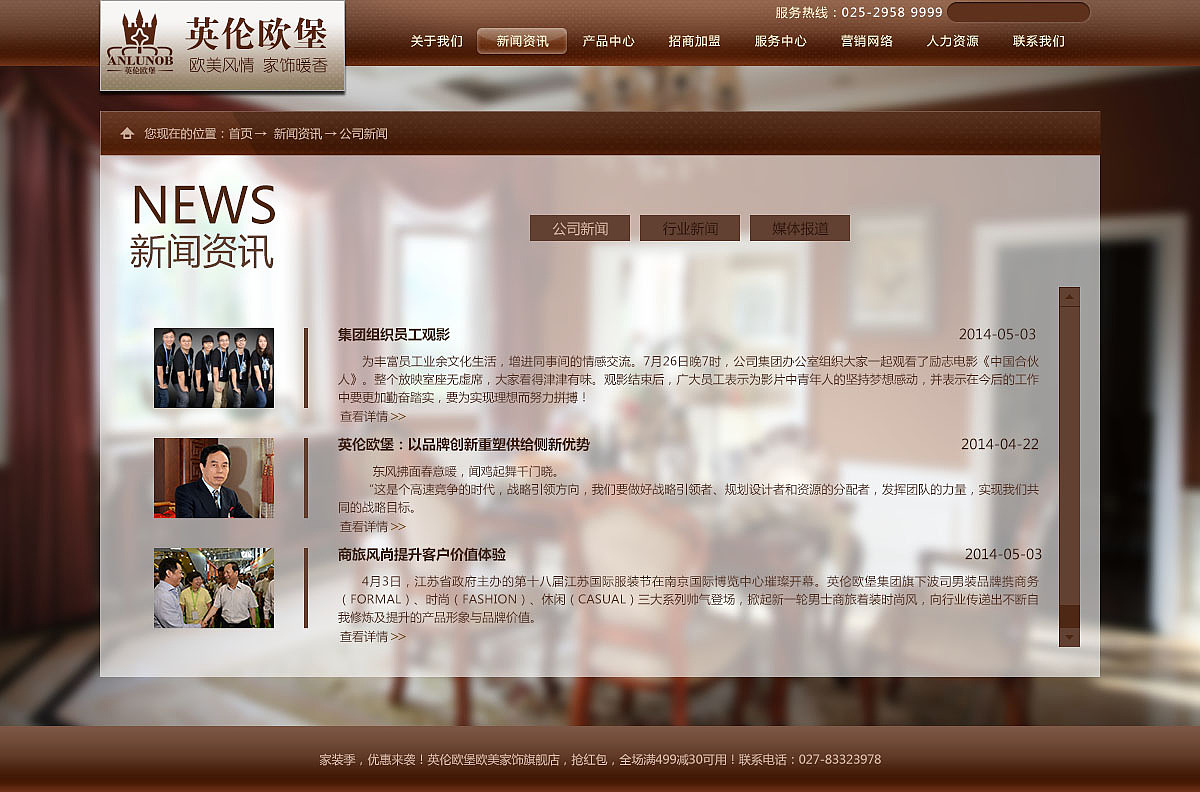The image size is (1200, 792).
Task: Click the NEWS 新闻资讯 heading
Action: pyautogui.click(x=203, y=226)
